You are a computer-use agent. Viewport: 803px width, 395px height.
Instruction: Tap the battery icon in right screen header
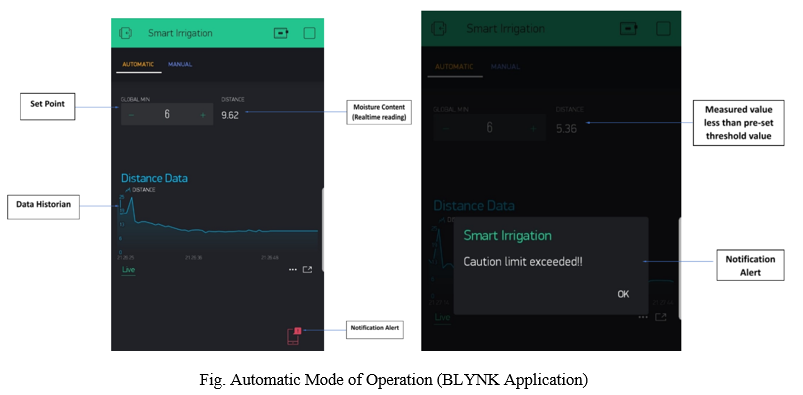pos(628,29)
